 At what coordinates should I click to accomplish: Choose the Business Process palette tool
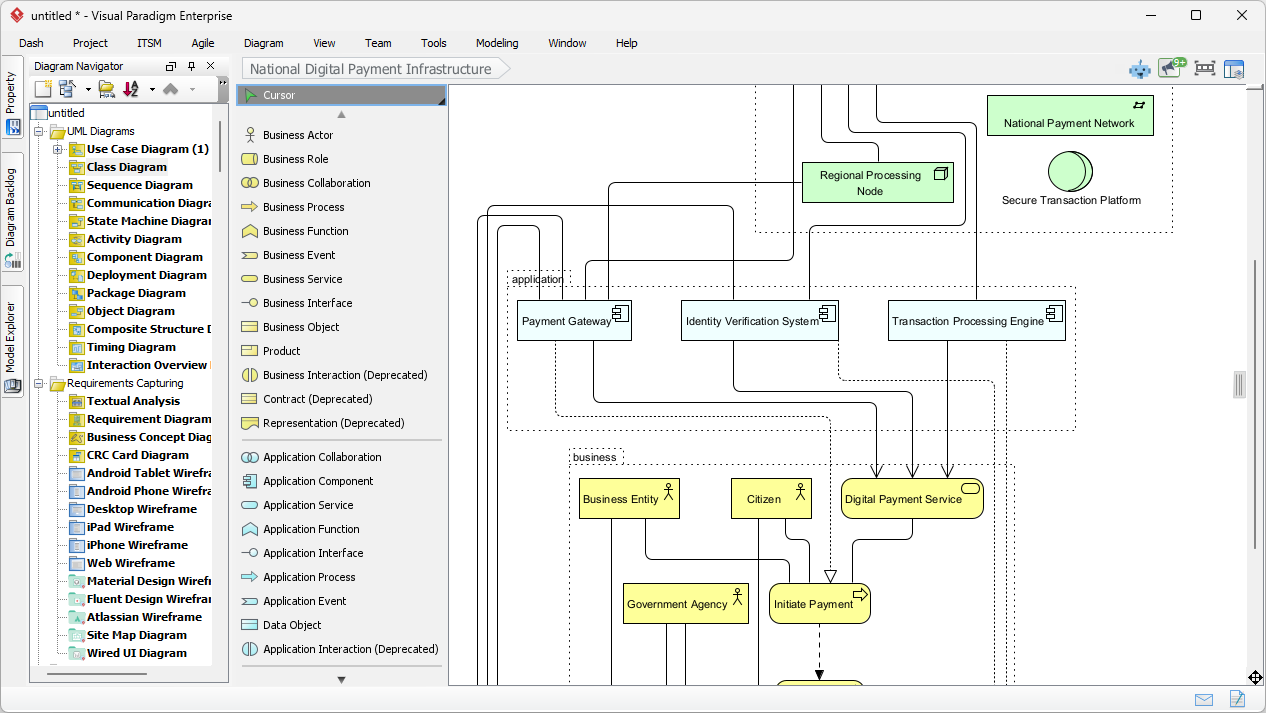[303, 207]
